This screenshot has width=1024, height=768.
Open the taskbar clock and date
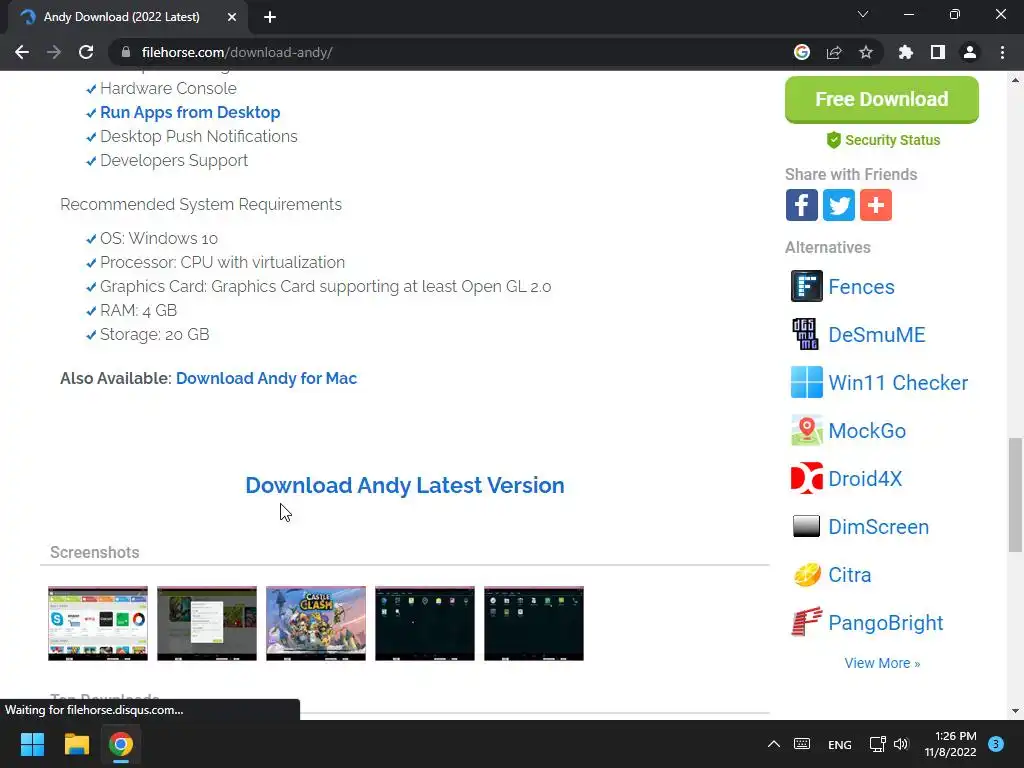tap(950, 744)
